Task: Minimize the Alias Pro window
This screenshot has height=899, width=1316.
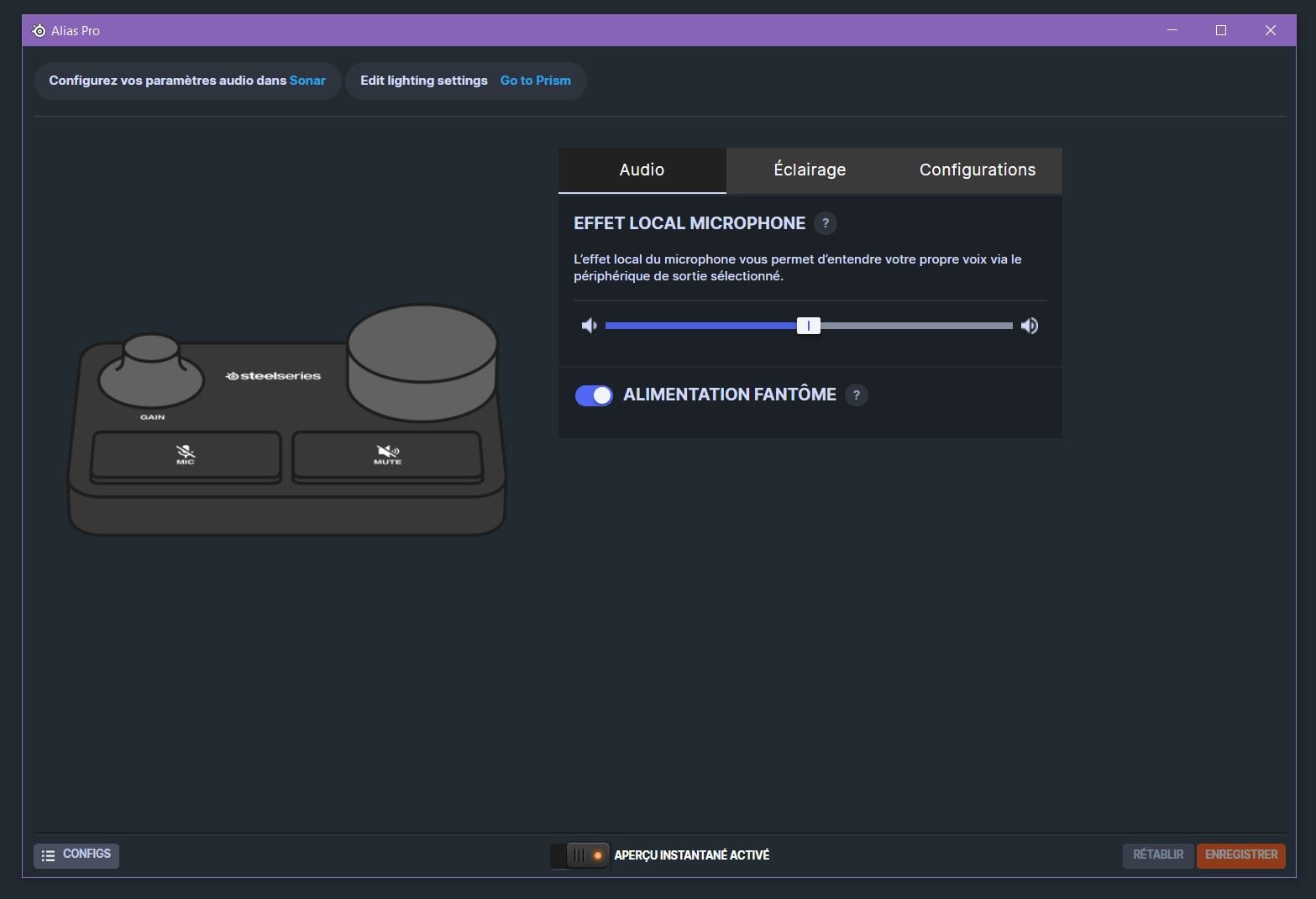Action: [1172, 30]
